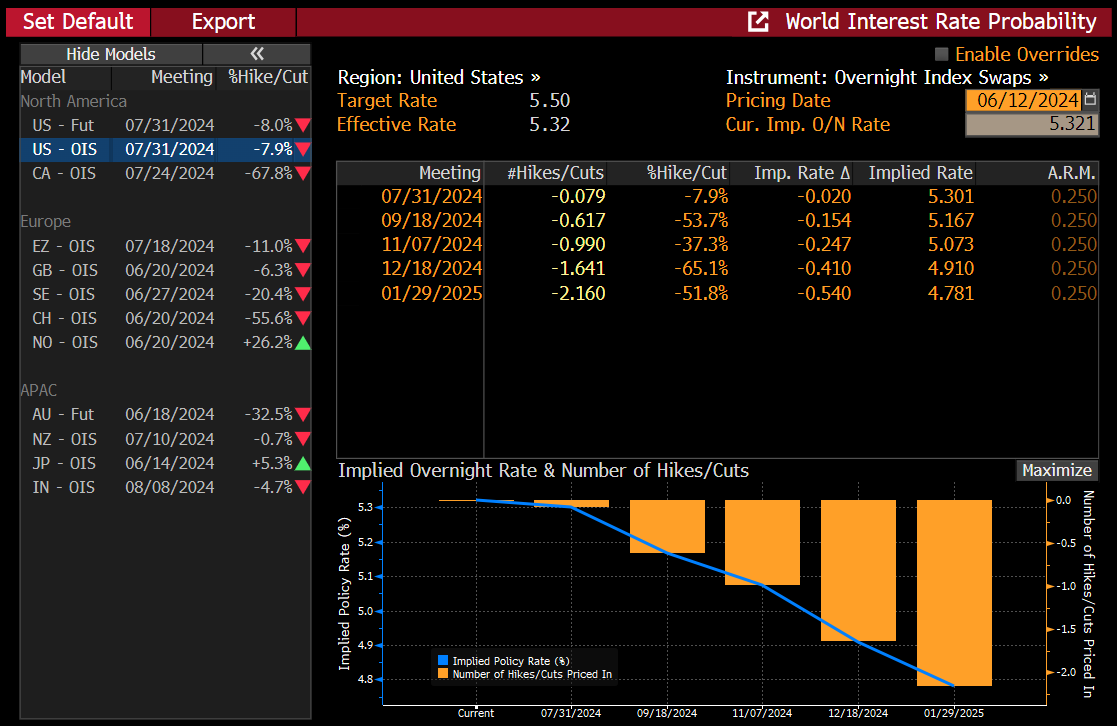Select NO - OIS model row
Viewport: 1117px width, 726px height.
[x=165, y=343]
